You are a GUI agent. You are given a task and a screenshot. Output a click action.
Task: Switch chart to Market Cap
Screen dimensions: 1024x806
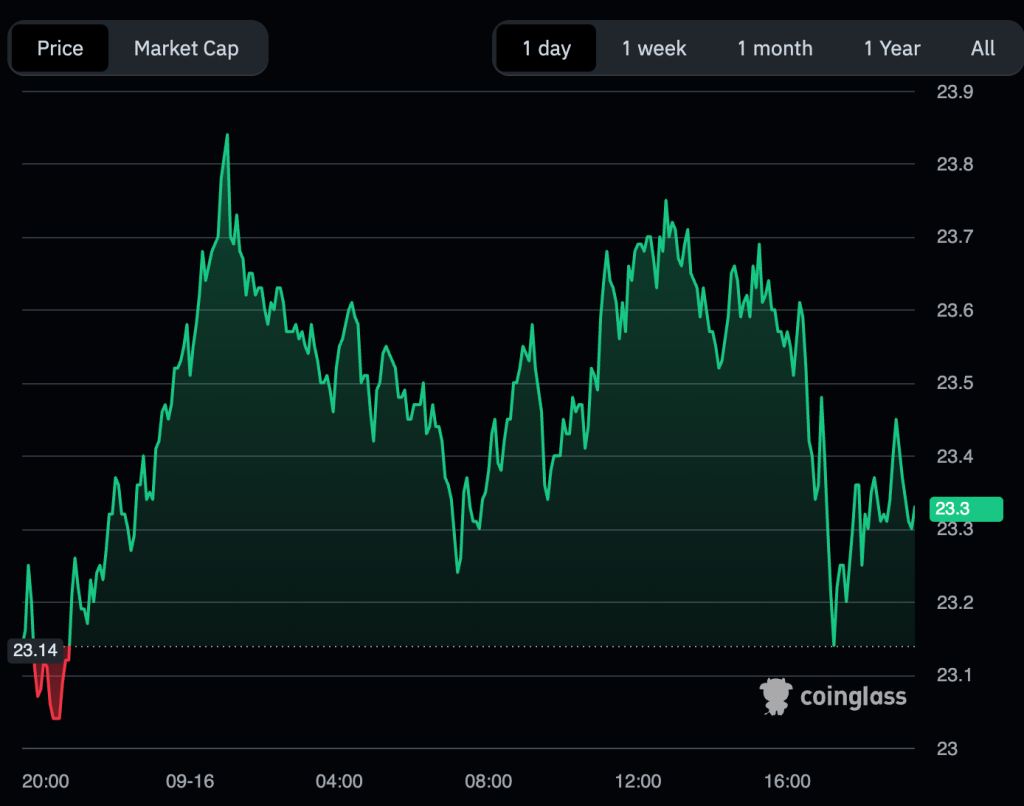[x=186, y=48]
